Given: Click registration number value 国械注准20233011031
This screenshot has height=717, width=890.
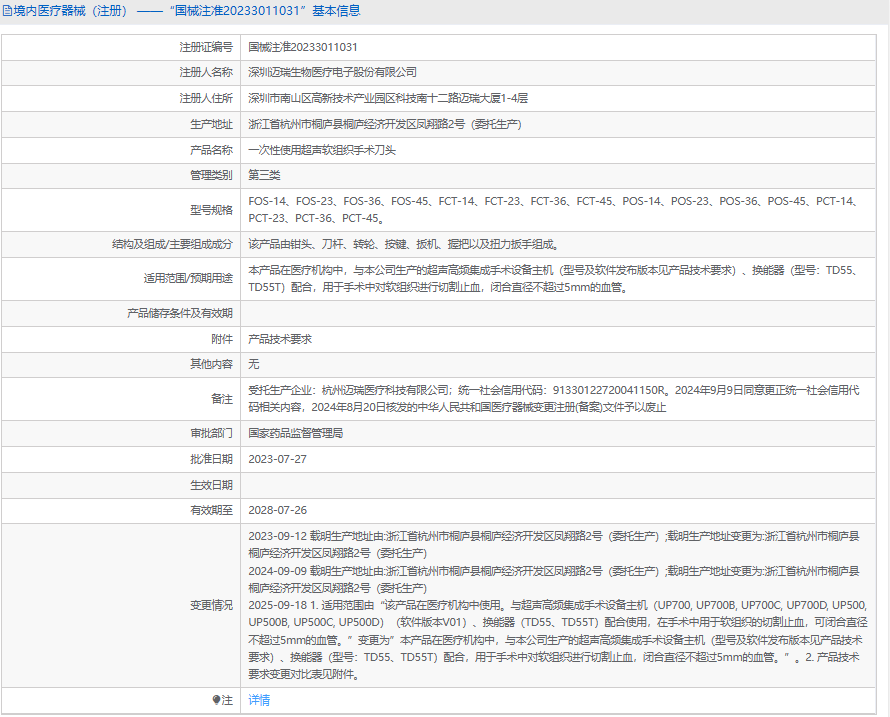Looking at the screenshot, I should coord(303,47).
